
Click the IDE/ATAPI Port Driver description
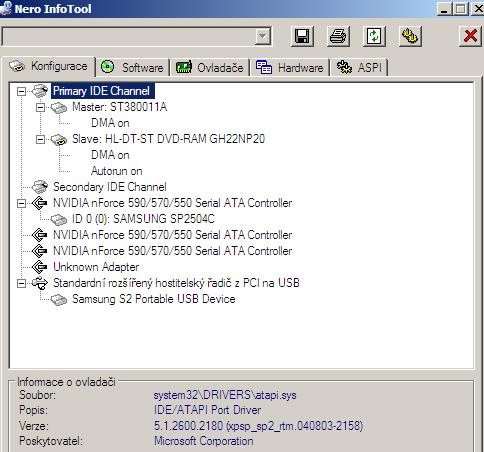pyautogui.click(x=207, y=410)
